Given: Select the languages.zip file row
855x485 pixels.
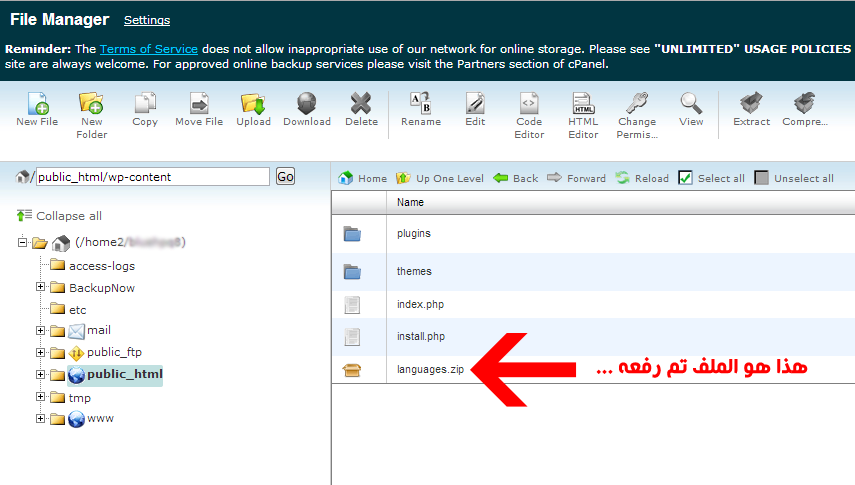Looking at the screenshot, I should pyautogui.click(x=430, y=370).
